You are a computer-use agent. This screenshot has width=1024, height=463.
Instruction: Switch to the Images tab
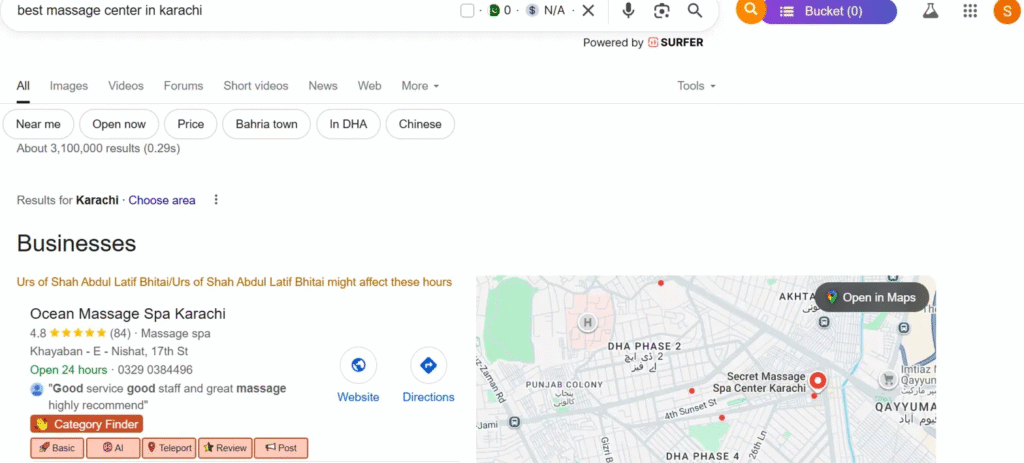tap(69, 86)
